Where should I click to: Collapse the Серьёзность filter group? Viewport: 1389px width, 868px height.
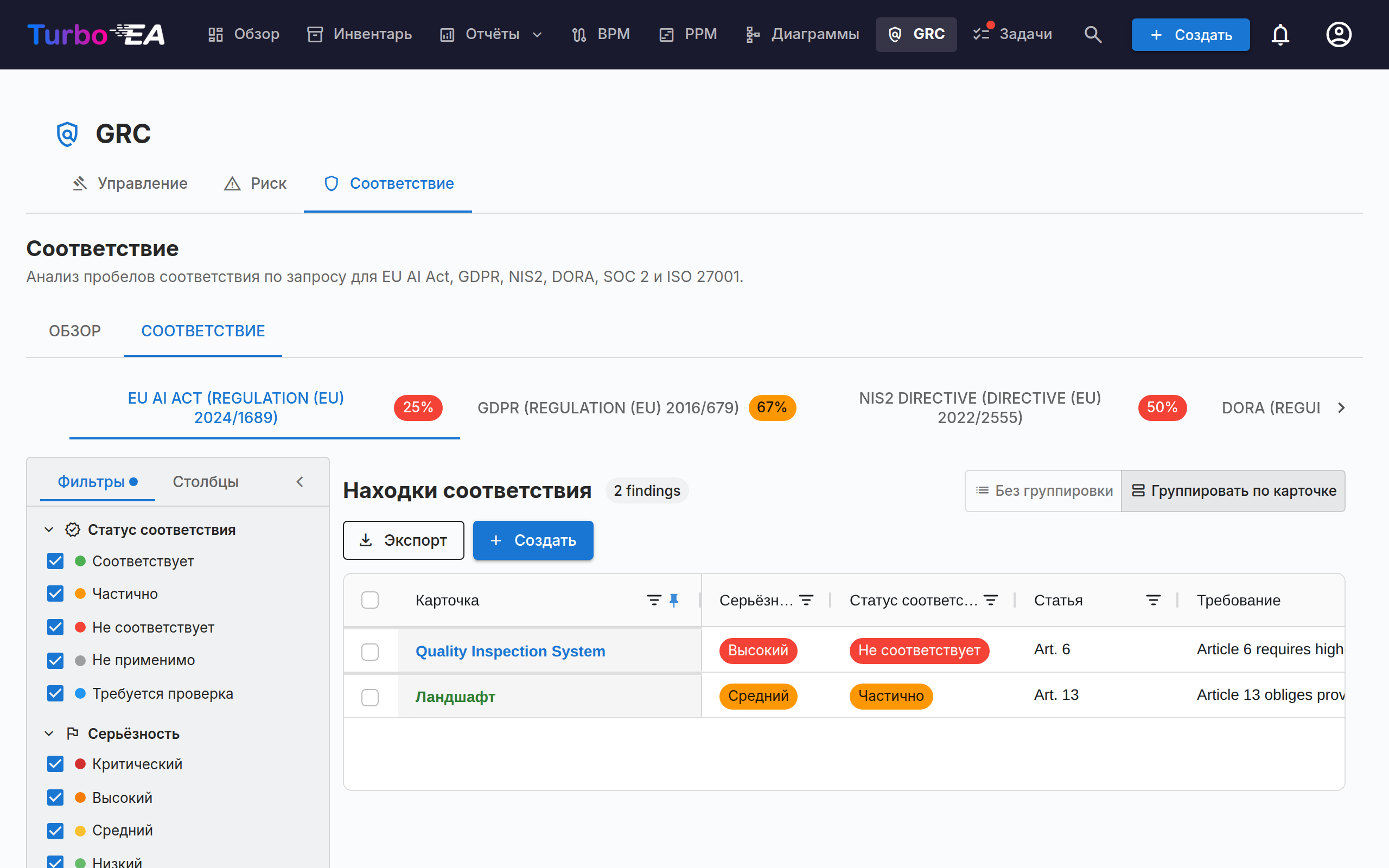49,733
